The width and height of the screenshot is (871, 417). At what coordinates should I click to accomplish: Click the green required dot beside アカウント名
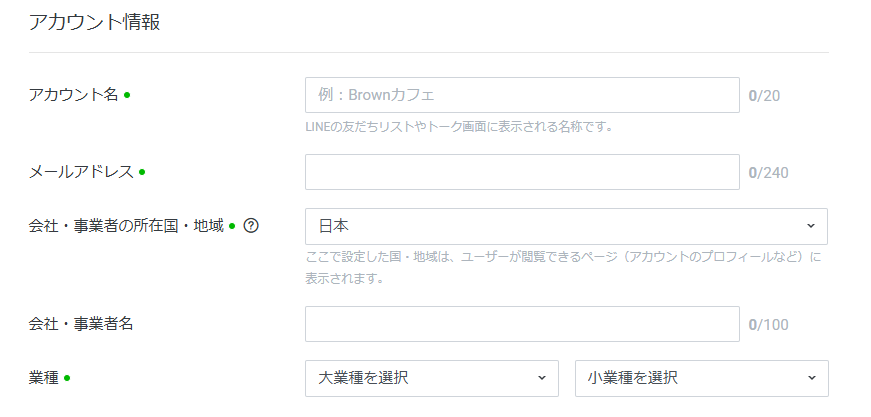point(127,96)
